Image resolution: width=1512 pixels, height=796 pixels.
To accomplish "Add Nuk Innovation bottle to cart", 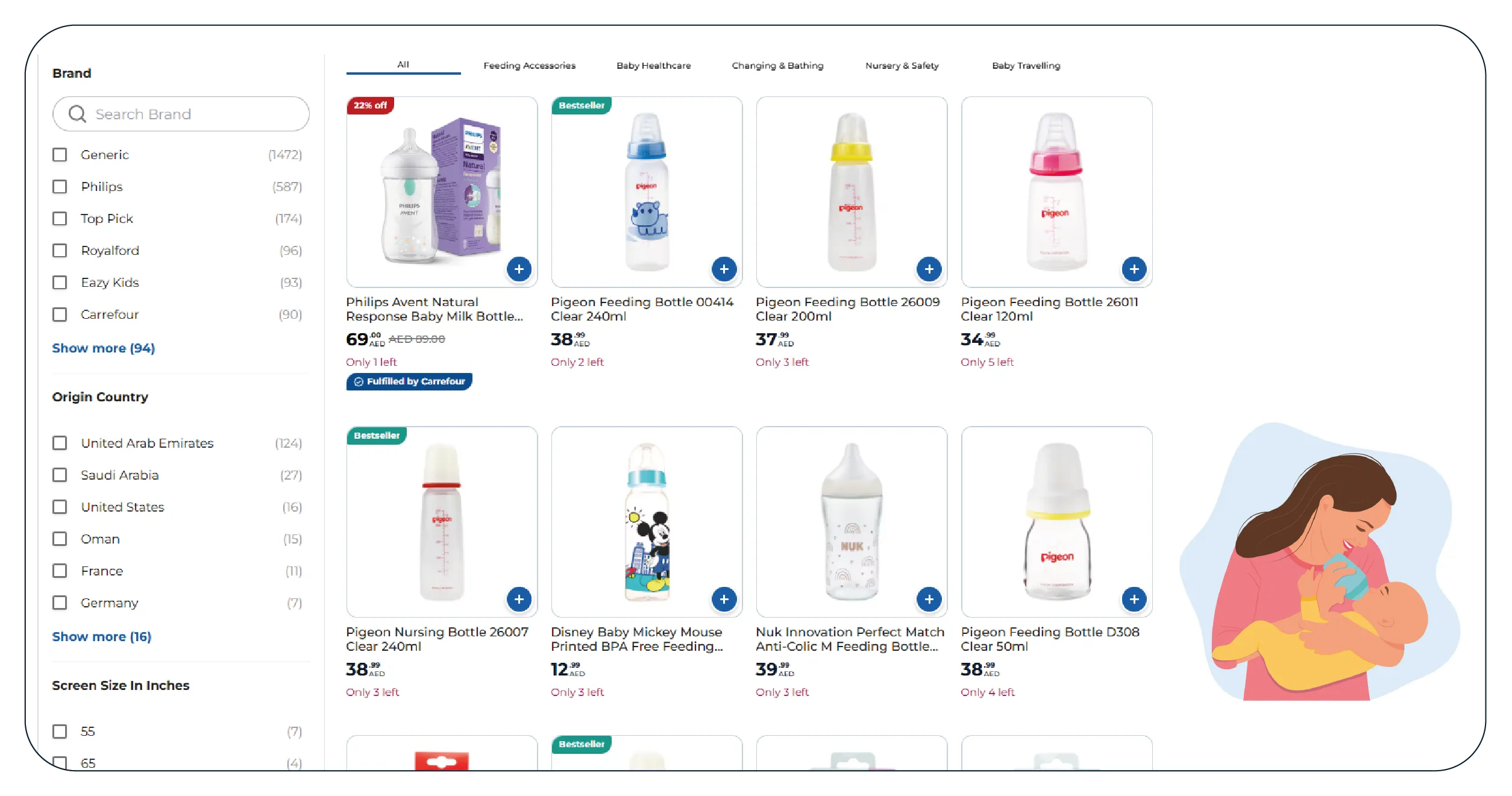I will 929,600.
